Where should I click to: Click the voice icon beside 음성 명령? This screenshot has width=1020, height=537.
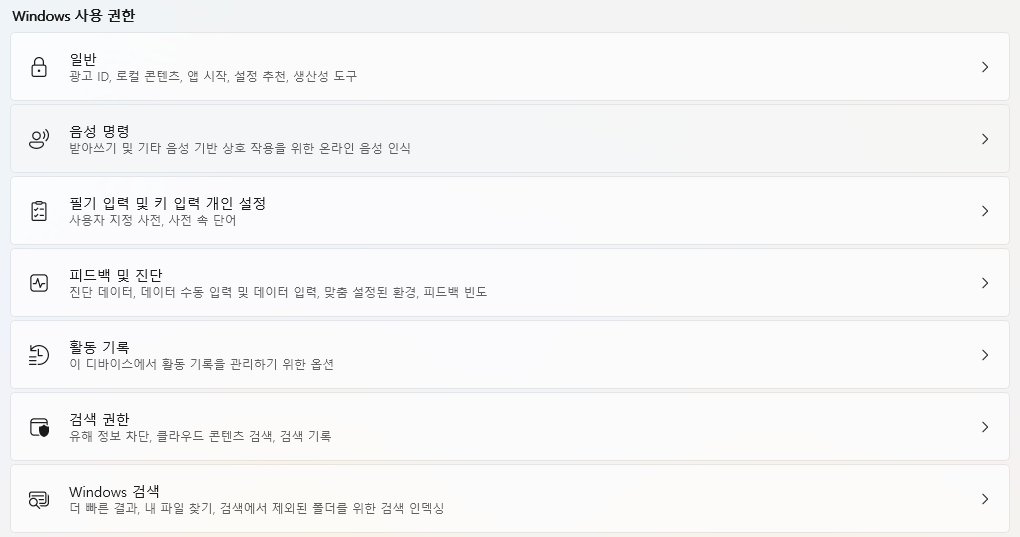tap(39, 139)
